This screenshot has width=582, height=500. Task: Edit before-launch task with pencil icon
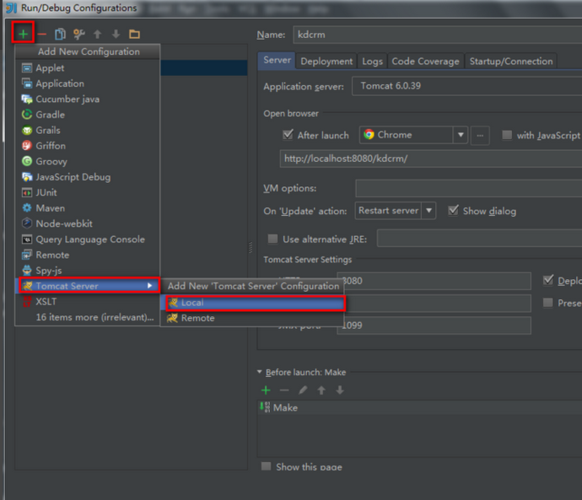click(303, 390)
